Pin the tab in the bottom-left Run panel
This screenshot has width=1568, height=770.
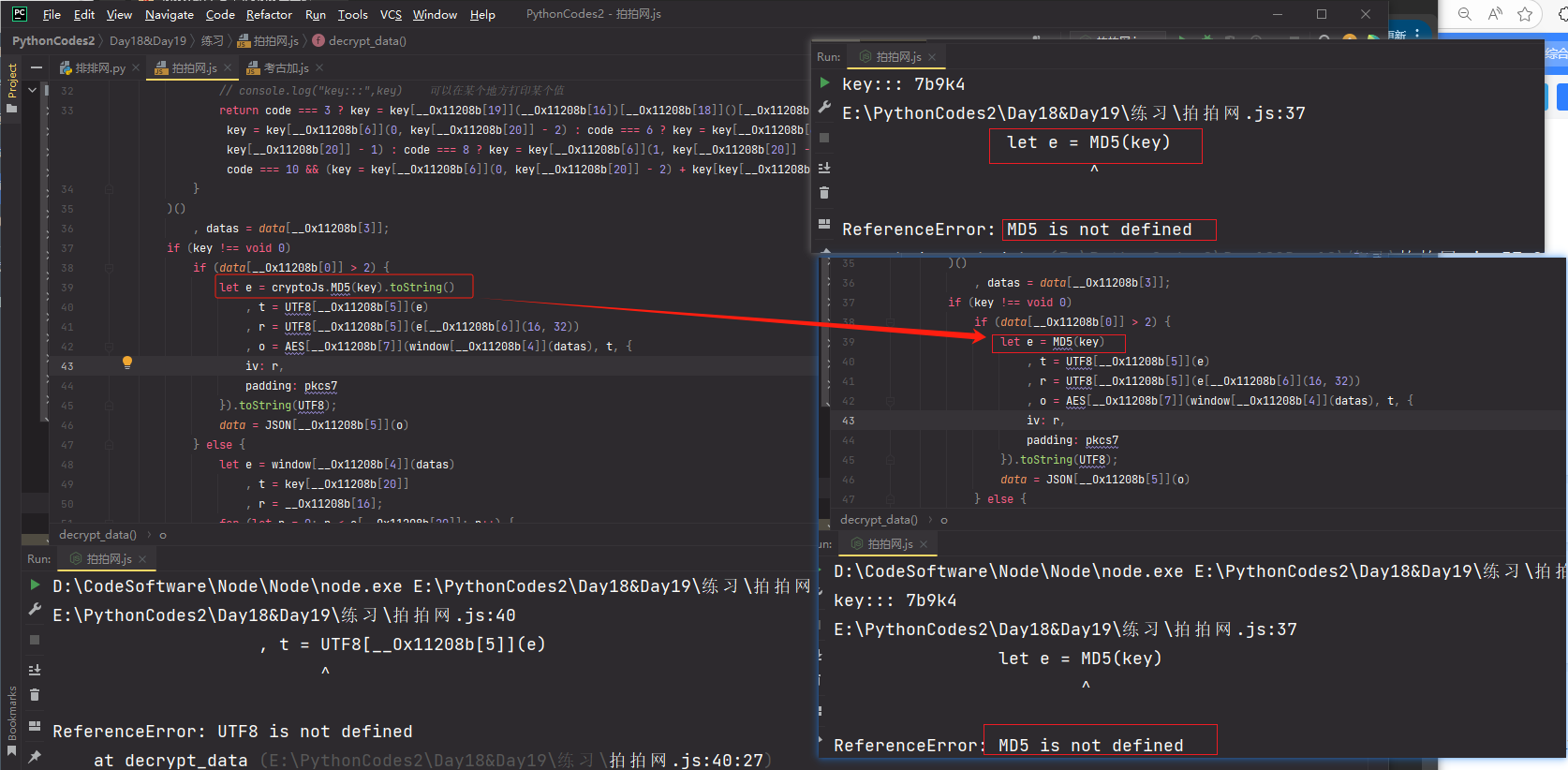35,756
